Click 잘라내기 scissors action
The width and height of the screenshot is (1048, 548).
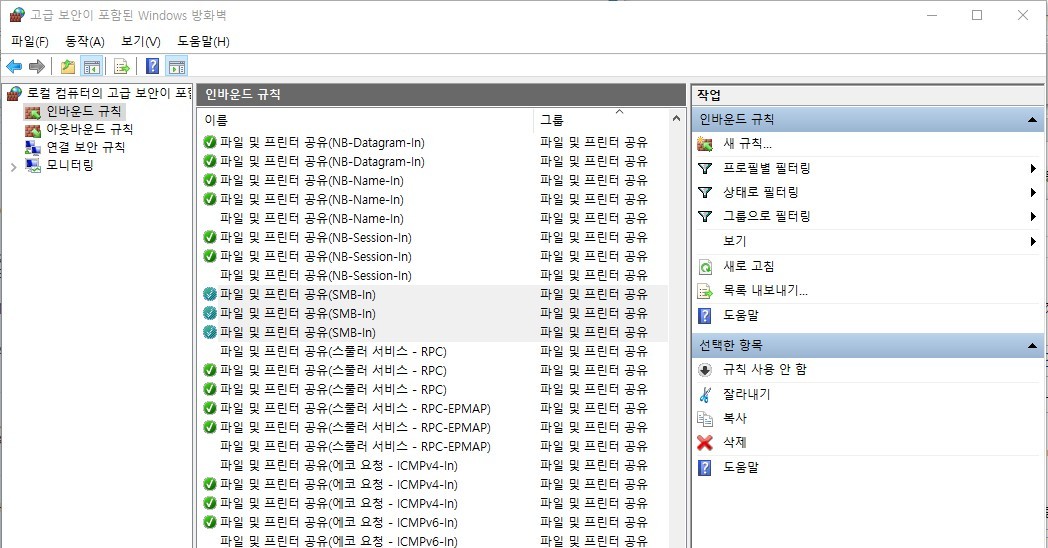pyautogui.click(x=747, y=394)
